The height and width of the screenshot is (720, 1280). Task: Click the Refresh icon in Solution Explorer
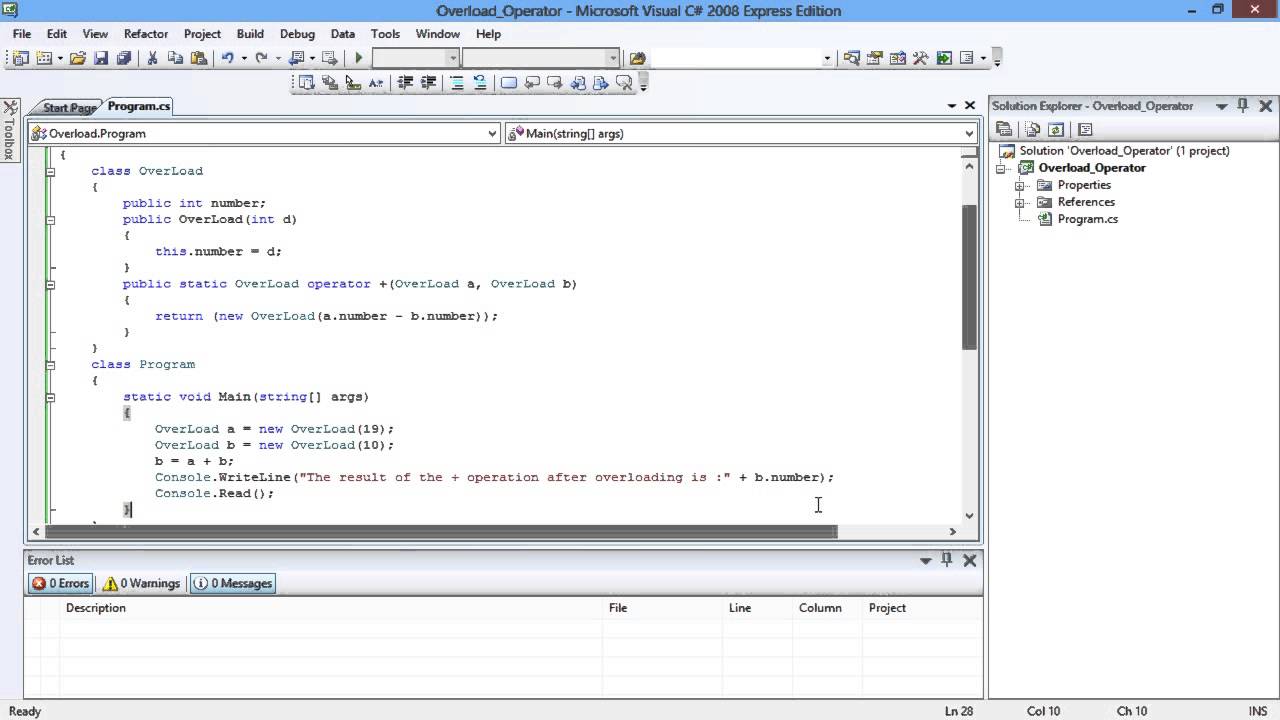point(1056,129)
